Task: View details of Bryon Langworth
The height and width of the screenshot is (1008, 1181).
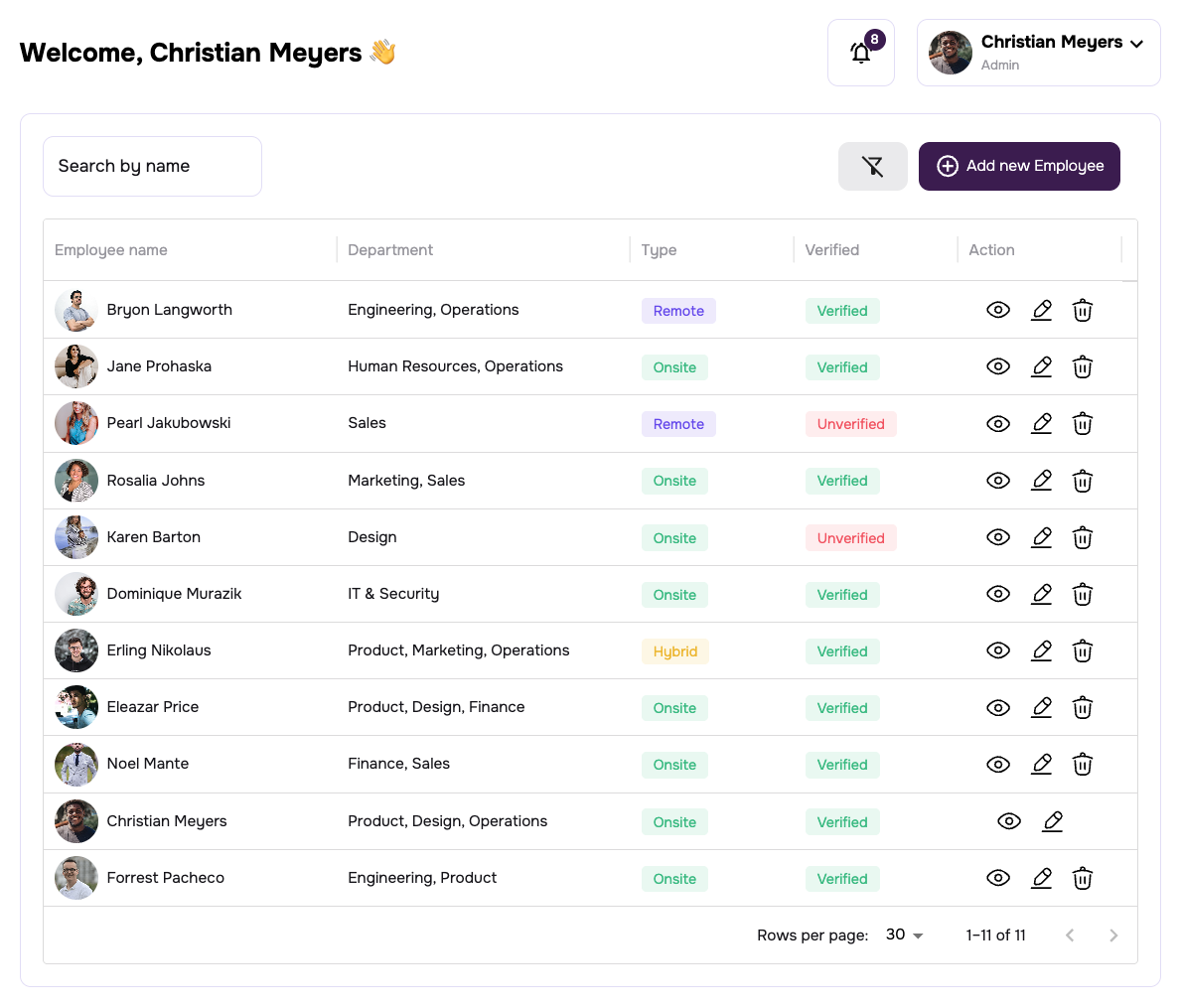Action: point(997,310)
